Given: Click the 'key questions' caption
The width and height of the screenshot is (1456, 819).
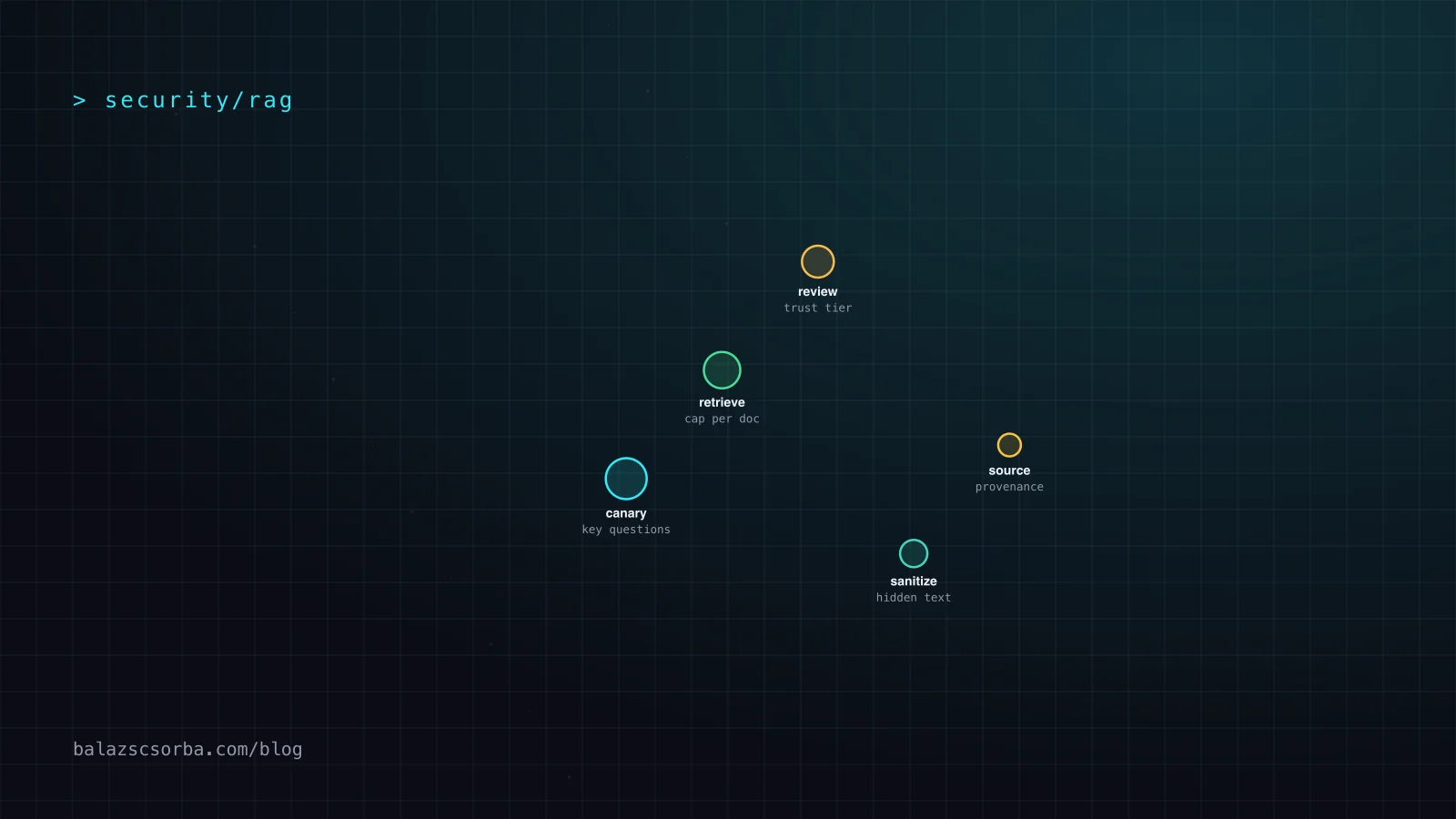Looking at the screenshot, I should click(626, 530).
